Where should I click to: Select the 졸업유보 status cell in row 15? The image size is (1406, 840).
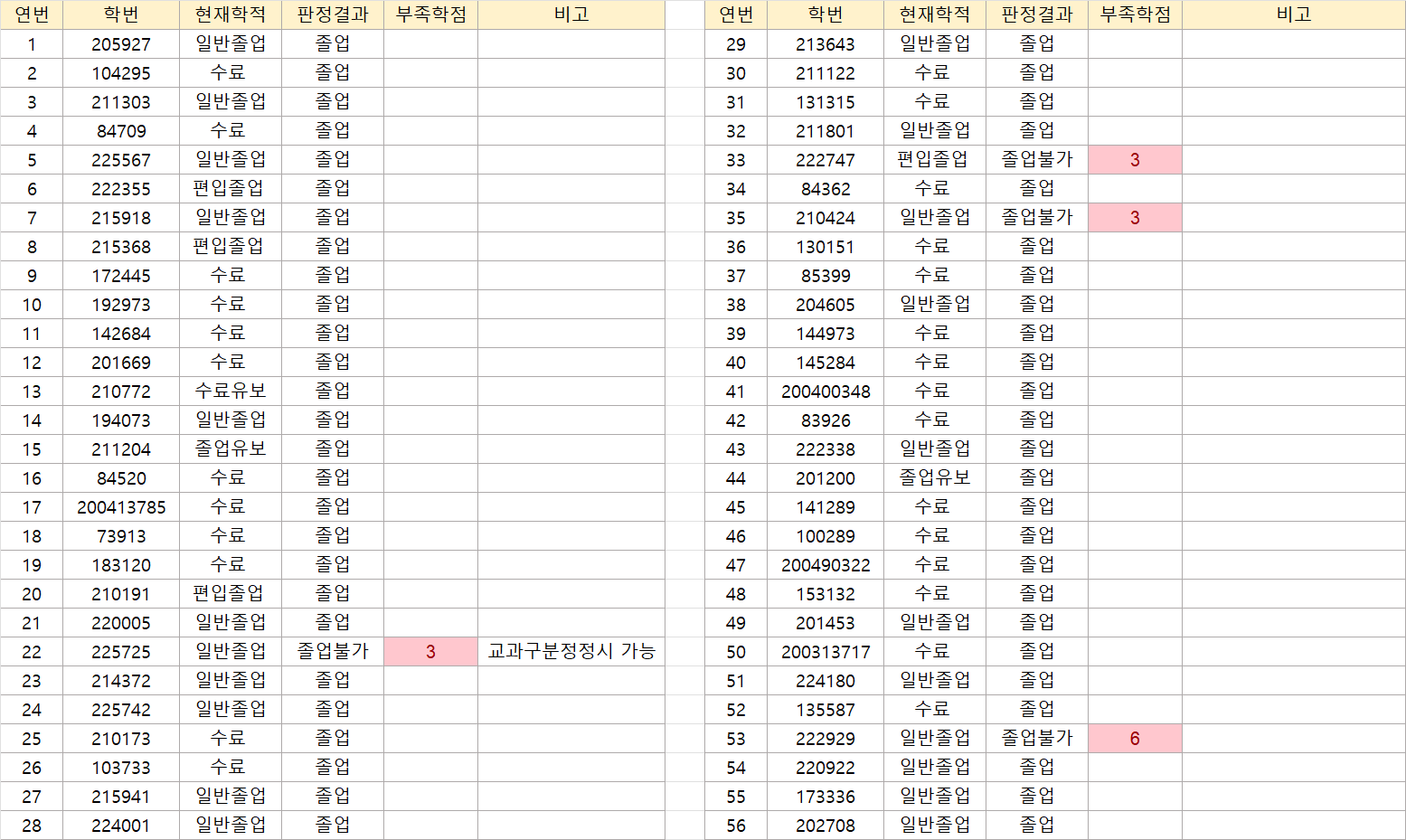pos(231,449)
